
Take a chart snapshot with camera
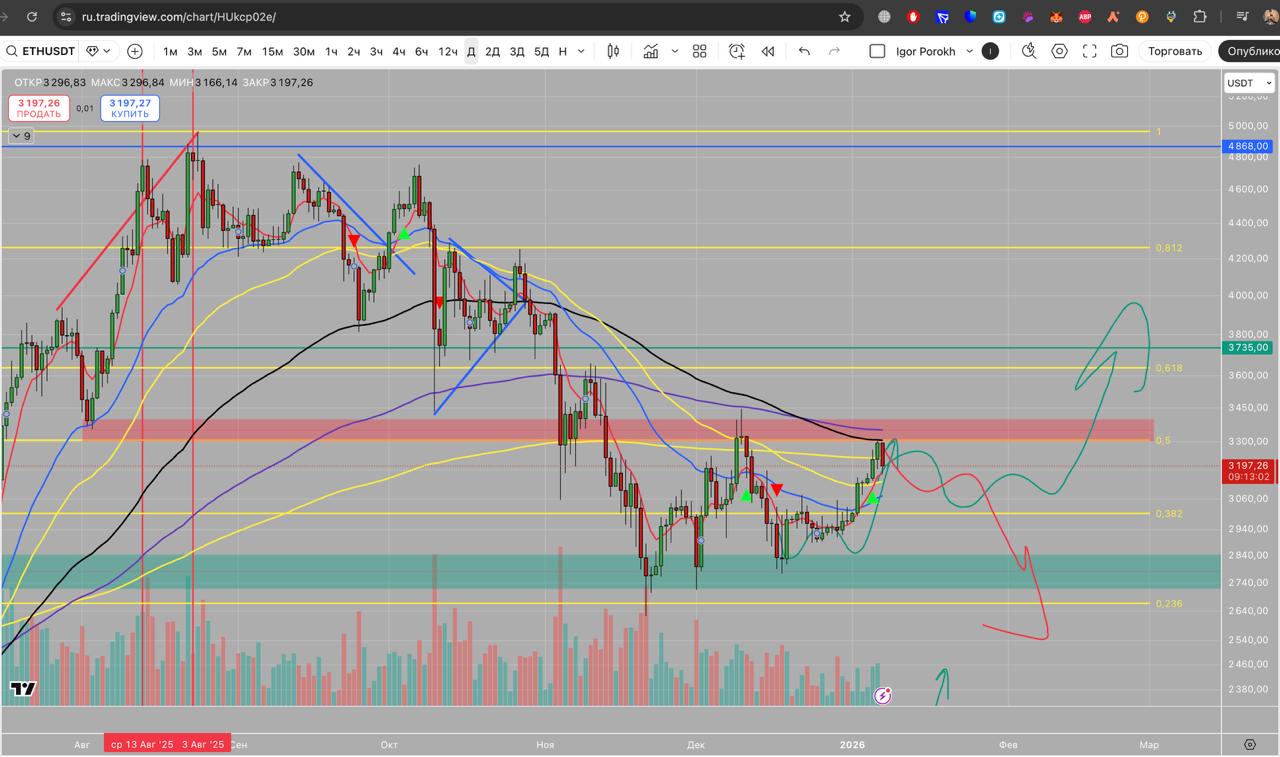click(x=1120, y=51)
